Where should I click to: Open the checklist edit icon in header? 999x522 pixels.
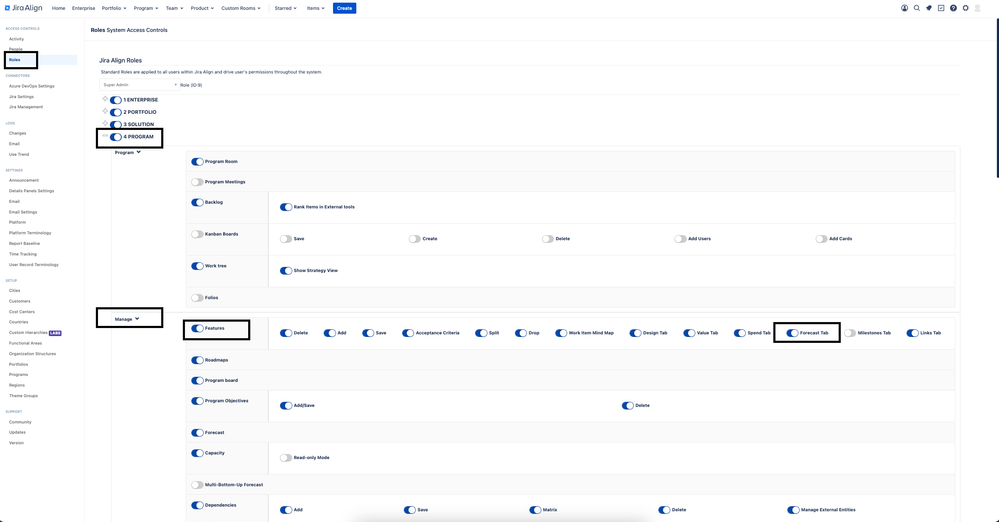tap(941, 8)
